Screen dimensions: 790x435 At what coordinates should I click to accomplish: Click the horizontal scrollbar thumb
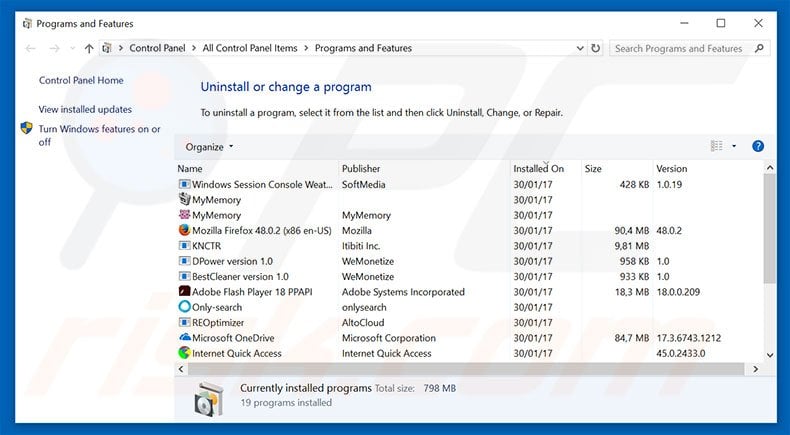tap(466, 369)
